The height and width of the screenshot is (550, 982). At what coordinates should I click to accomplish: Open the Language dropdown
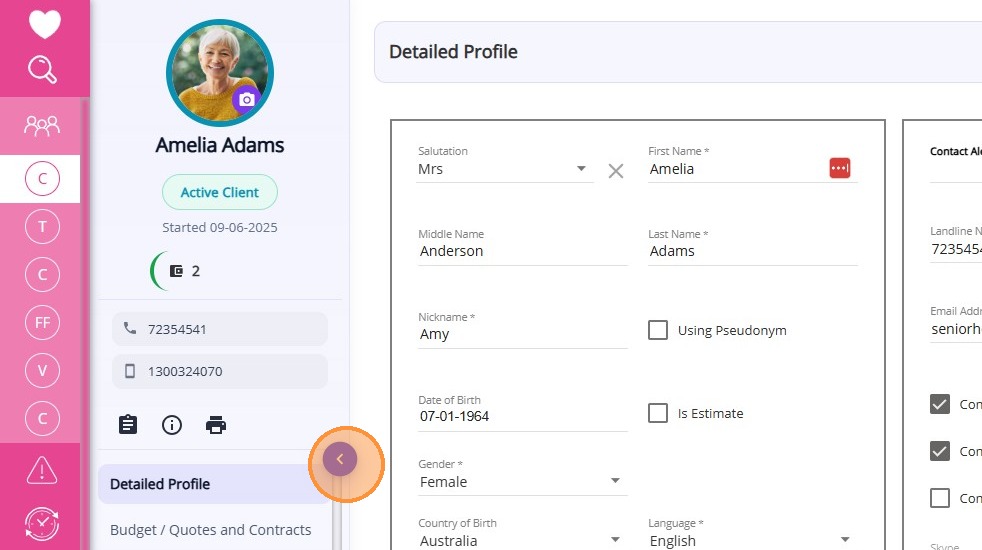coord(845,540)
